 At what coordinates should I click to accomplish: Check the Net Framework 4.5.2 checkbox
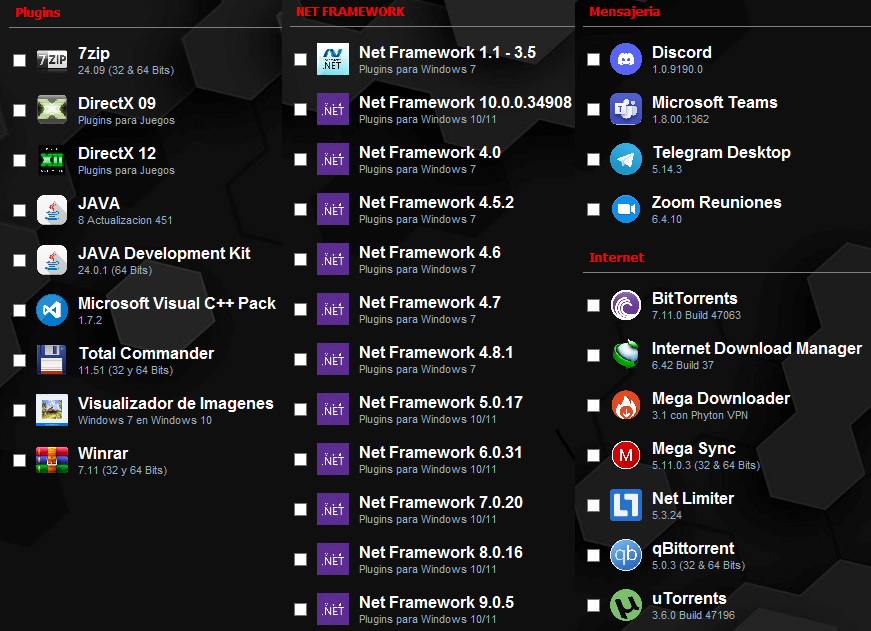[301, 209]
